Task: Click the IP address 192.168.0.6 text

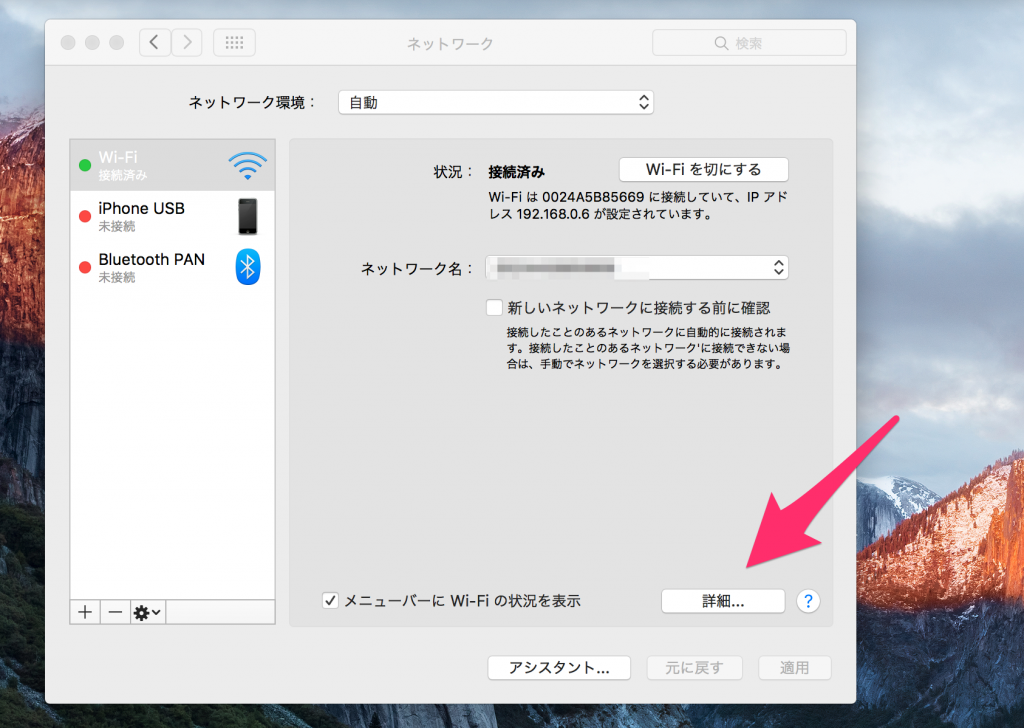Action: [x=552, y=214]
